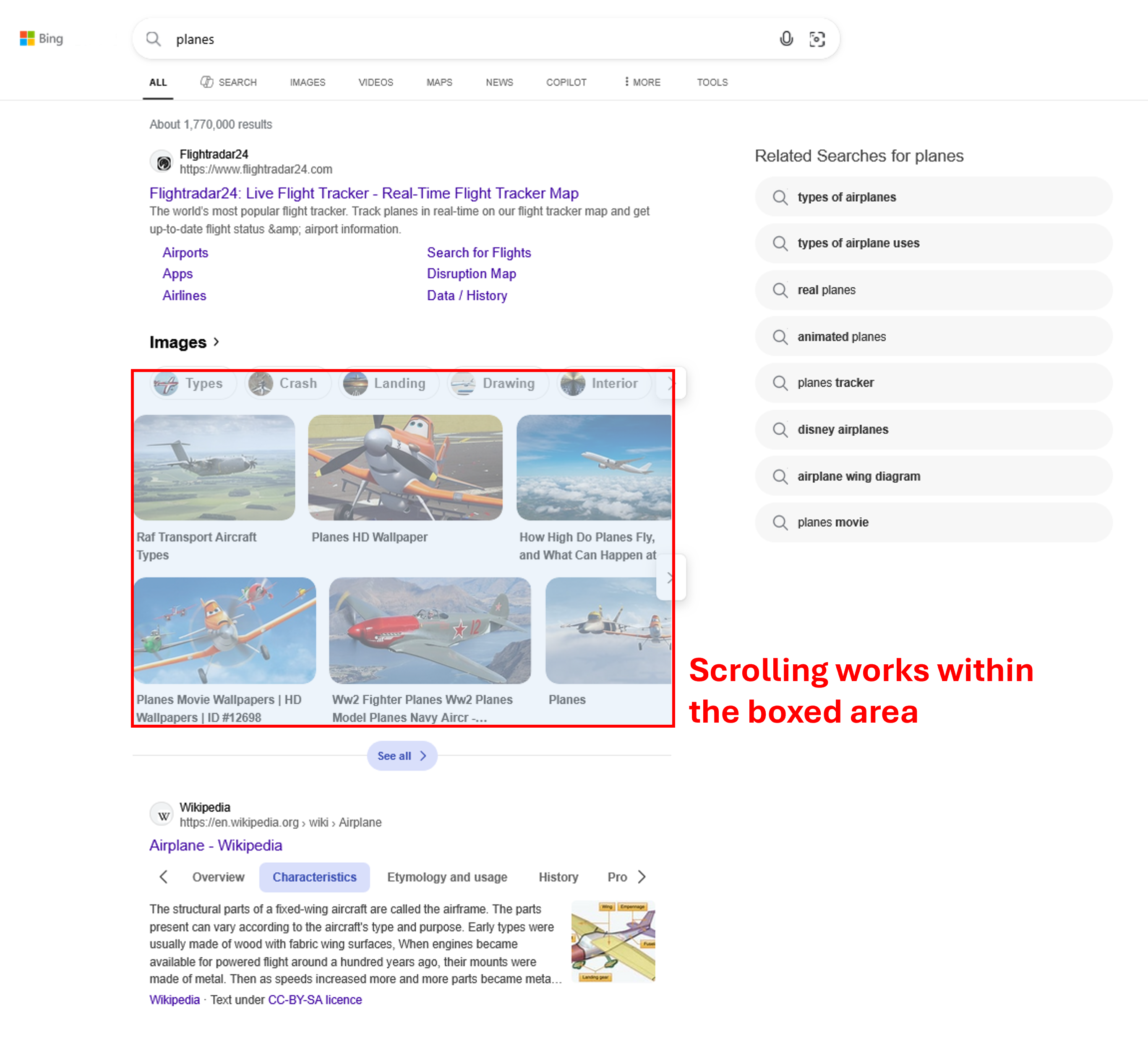The height and width of the screenshot is (1038, 1148).
Task: Click the Wikipedia site favicon
Action: [x=164, y=815]
